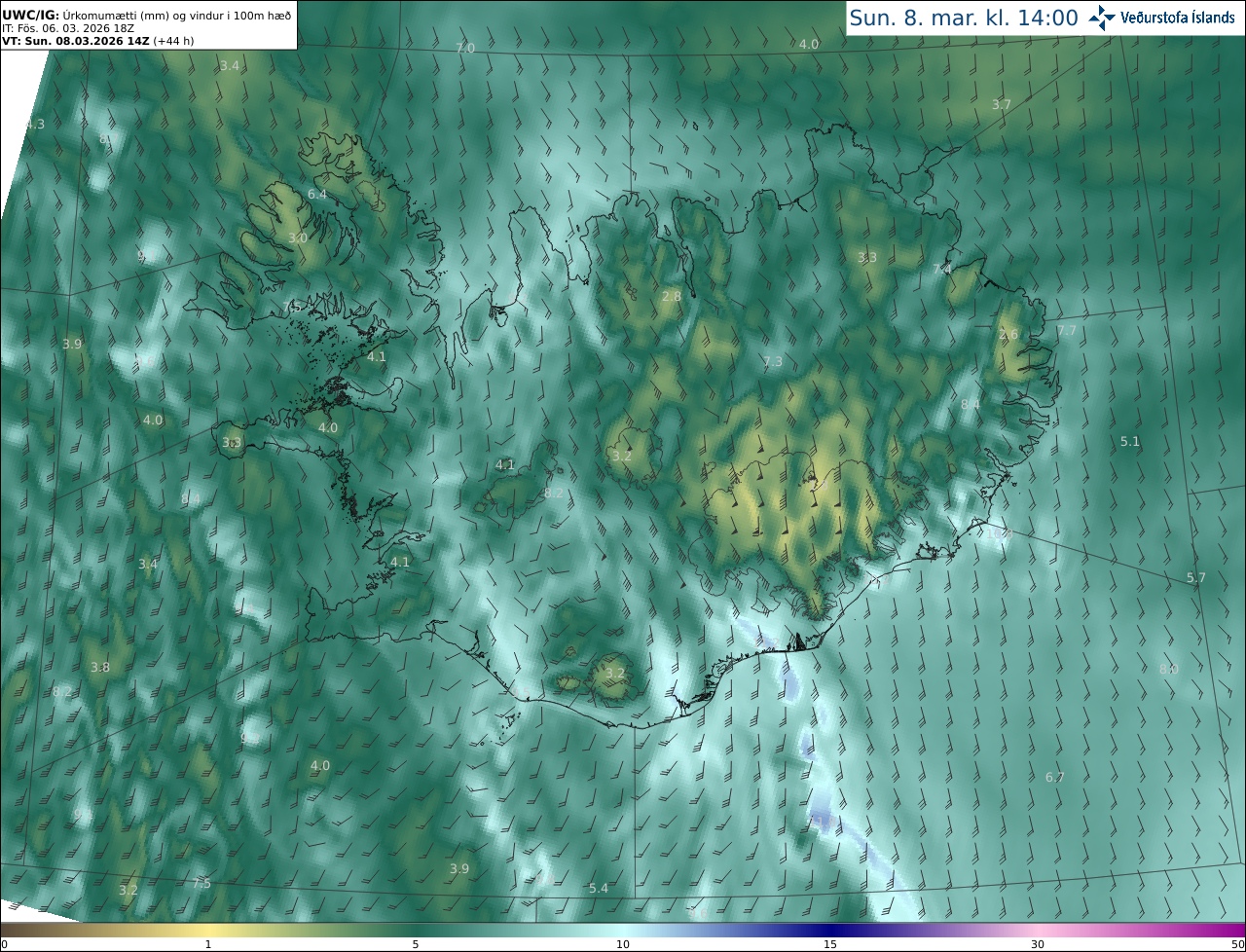Screen dimensions: 1246x952
Task: Click the 5.1 value on the map
Action: (x=1129, y=441)
